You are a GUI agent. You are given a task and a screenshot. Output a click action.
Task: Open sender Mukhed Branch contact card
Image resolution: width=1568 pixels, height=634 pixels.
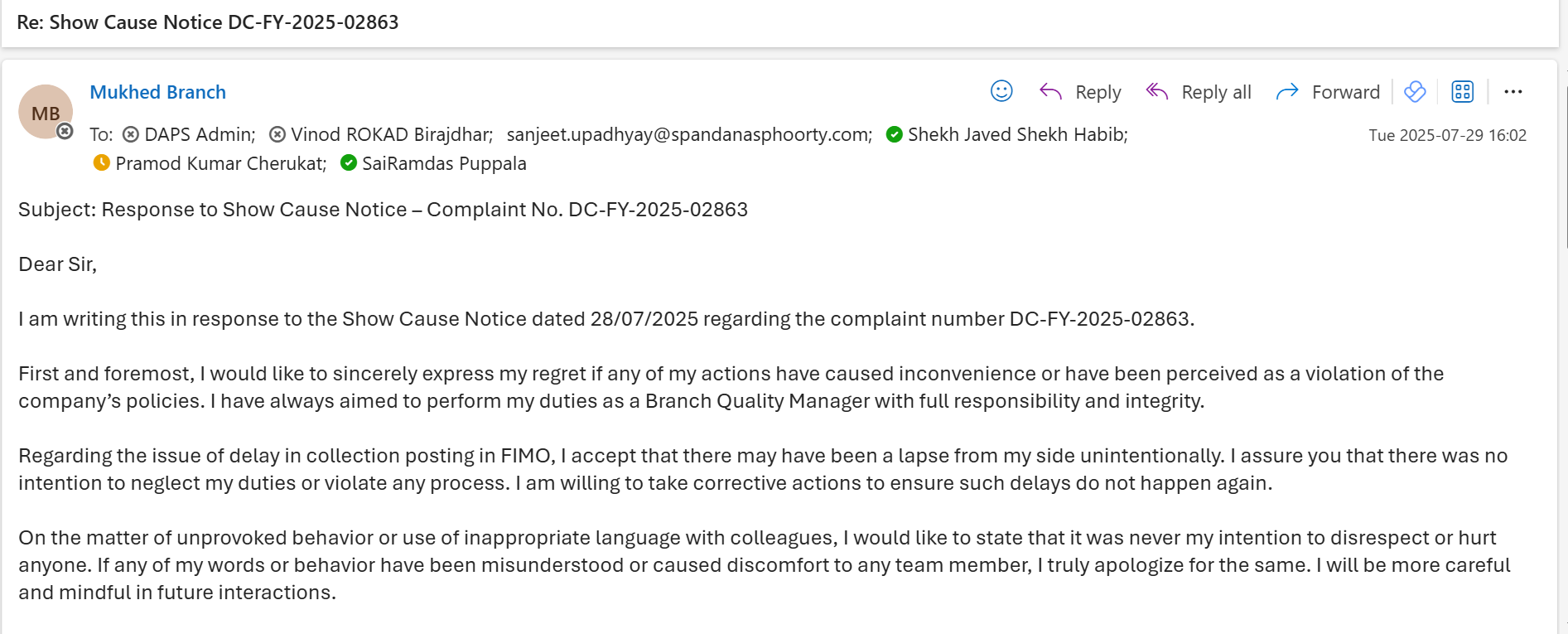tap(157, 92)
